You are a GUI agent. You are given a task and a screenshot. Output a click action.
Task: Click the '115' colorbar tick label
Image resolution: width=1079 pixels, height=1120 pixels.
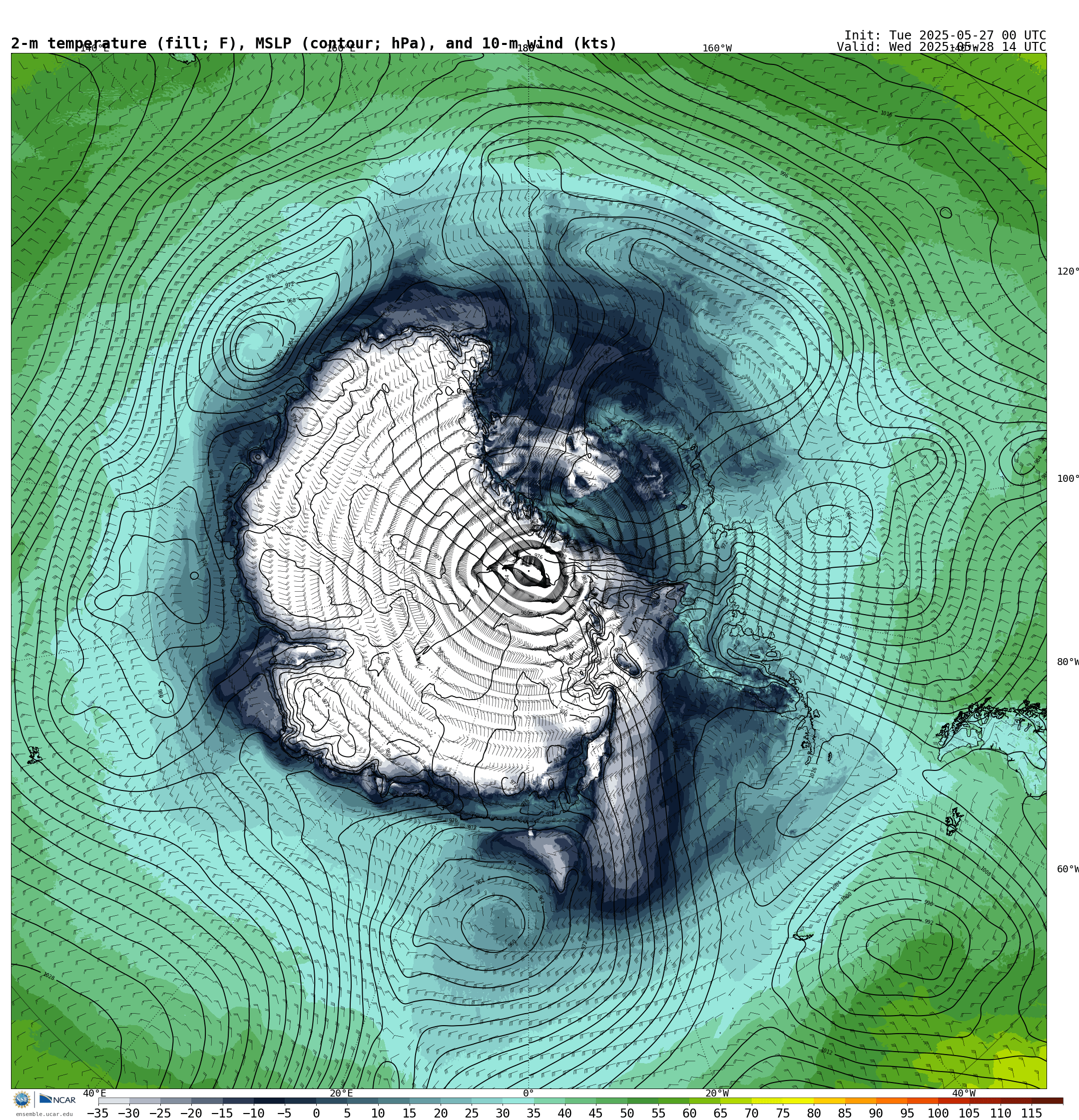click(1032, 1113)
